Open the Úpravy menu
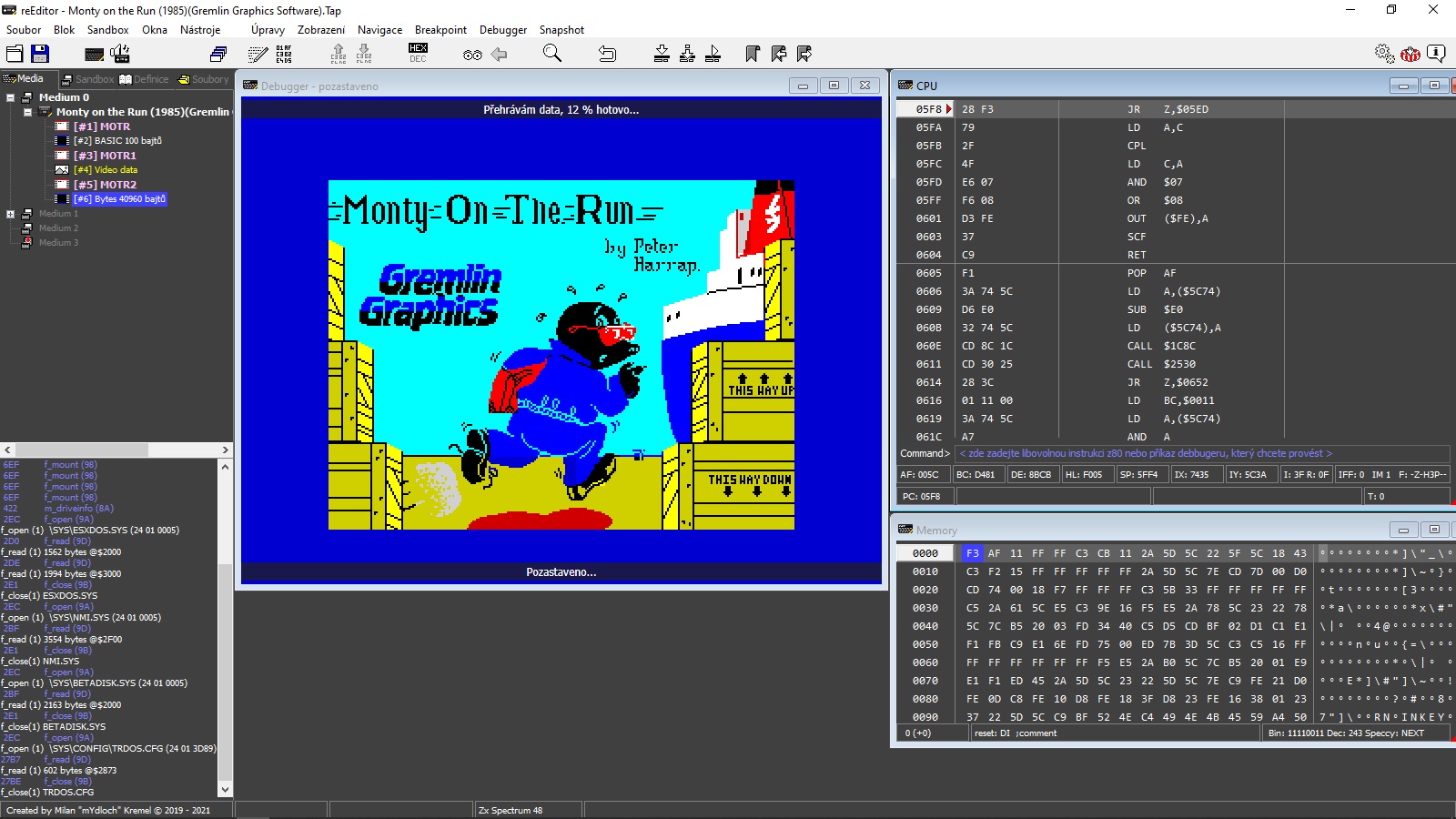 268,30
